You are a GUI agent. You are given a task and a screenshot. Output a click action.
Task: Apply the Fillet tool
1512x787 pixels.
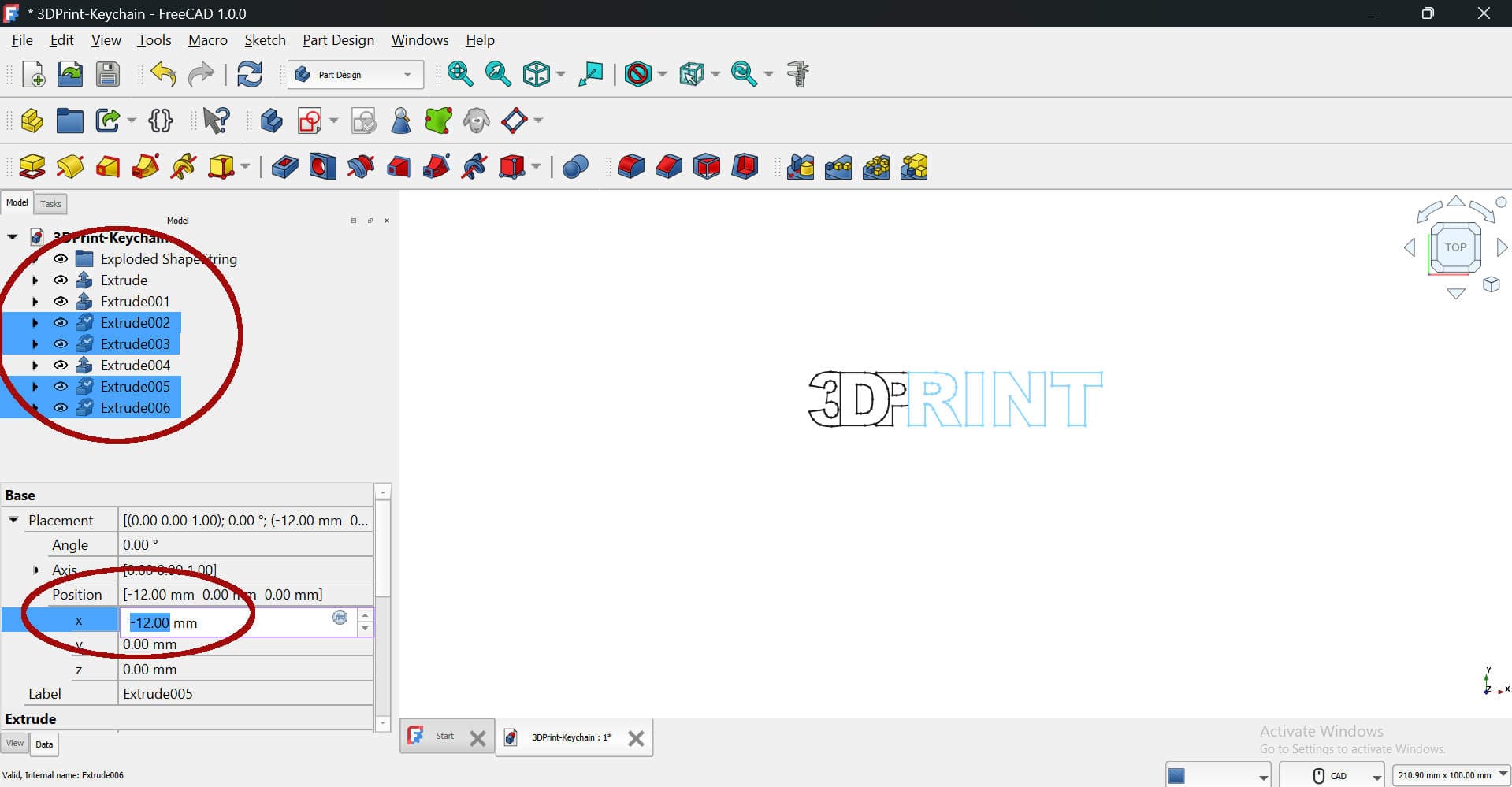coord(630,166)
